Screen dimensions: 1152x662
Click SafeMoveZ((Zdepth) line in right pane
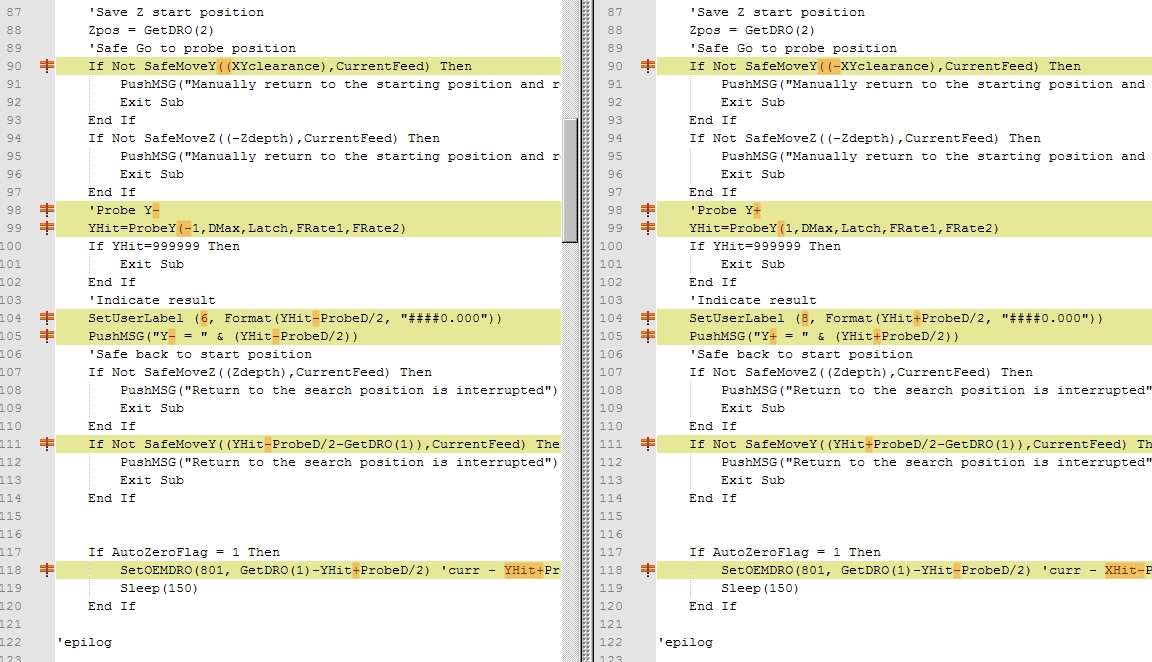[861, 372]
